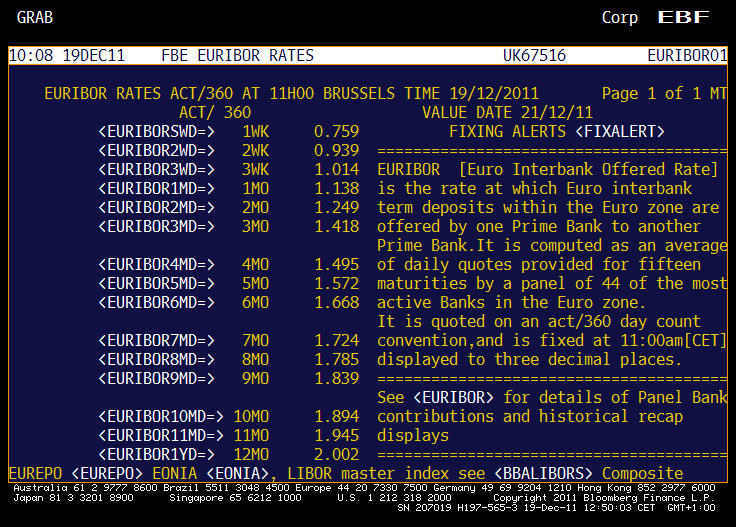Open the <EURIBOR6MD=> ticker link
The height and width of the screenshot is (527, 736).
coord(157,303)
